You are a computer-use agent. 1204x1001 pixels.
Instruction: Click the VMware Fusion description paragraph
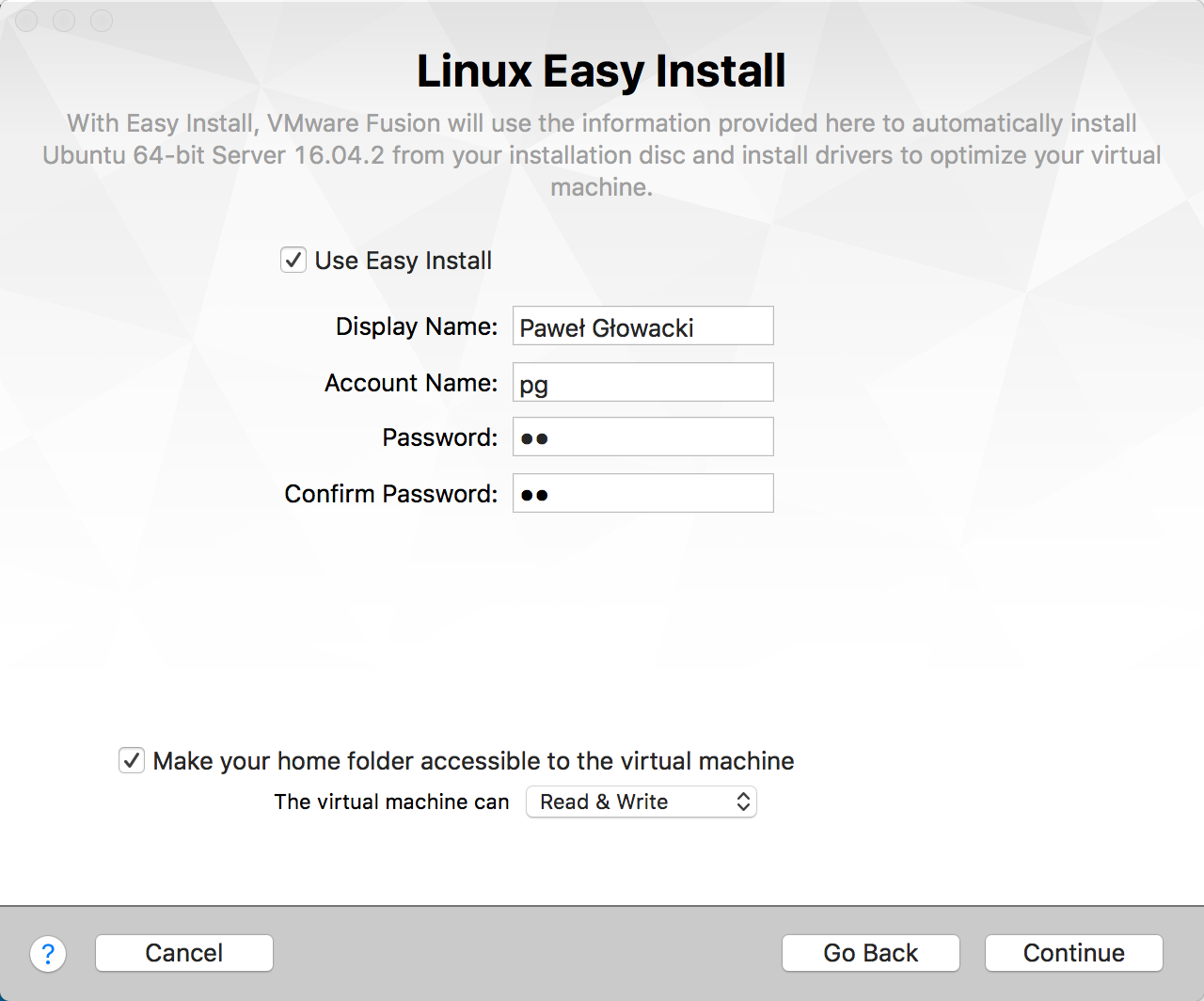pyautogui.click(x=601, y=155)
